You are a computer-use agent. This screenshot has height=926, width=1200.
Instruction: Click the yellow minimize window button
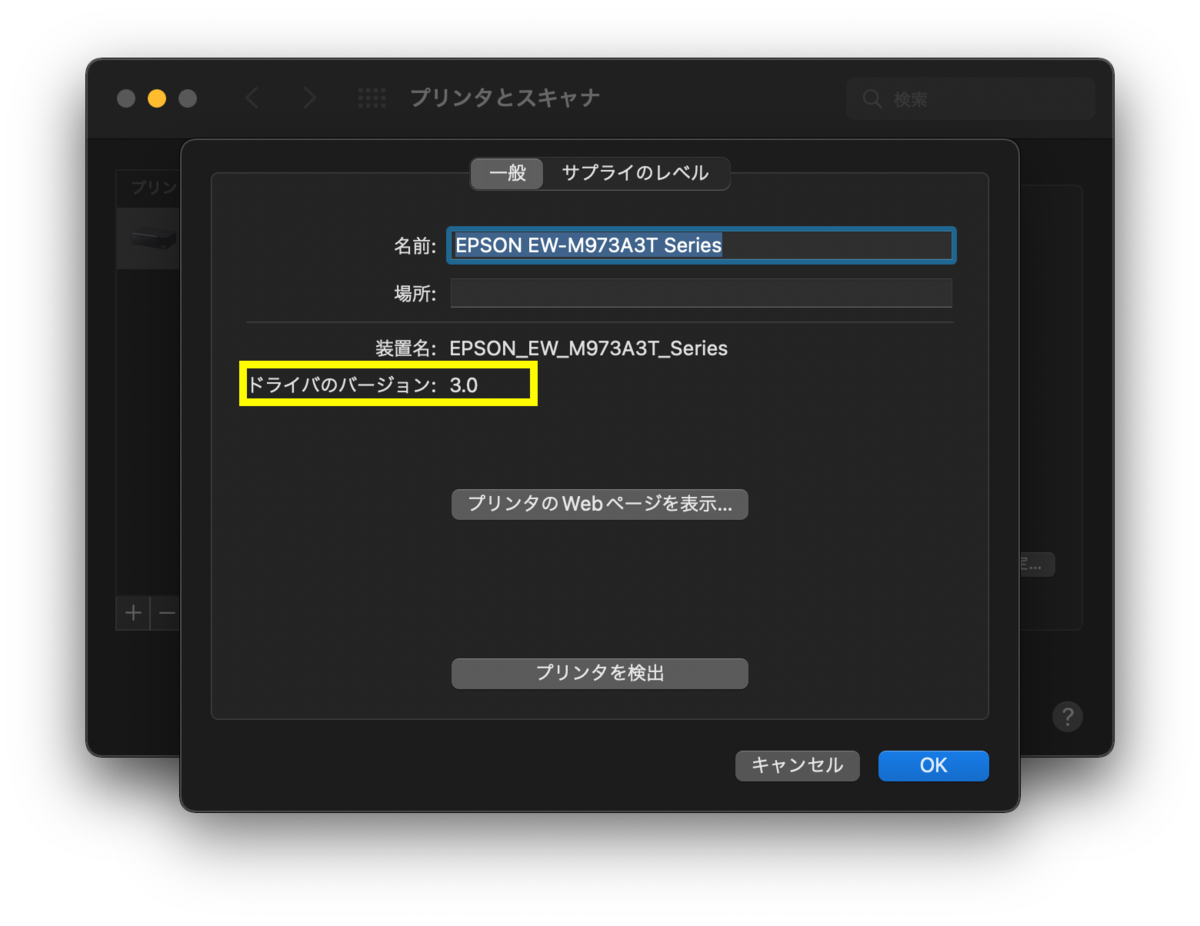pyautogui.click(x=157, y=98)
